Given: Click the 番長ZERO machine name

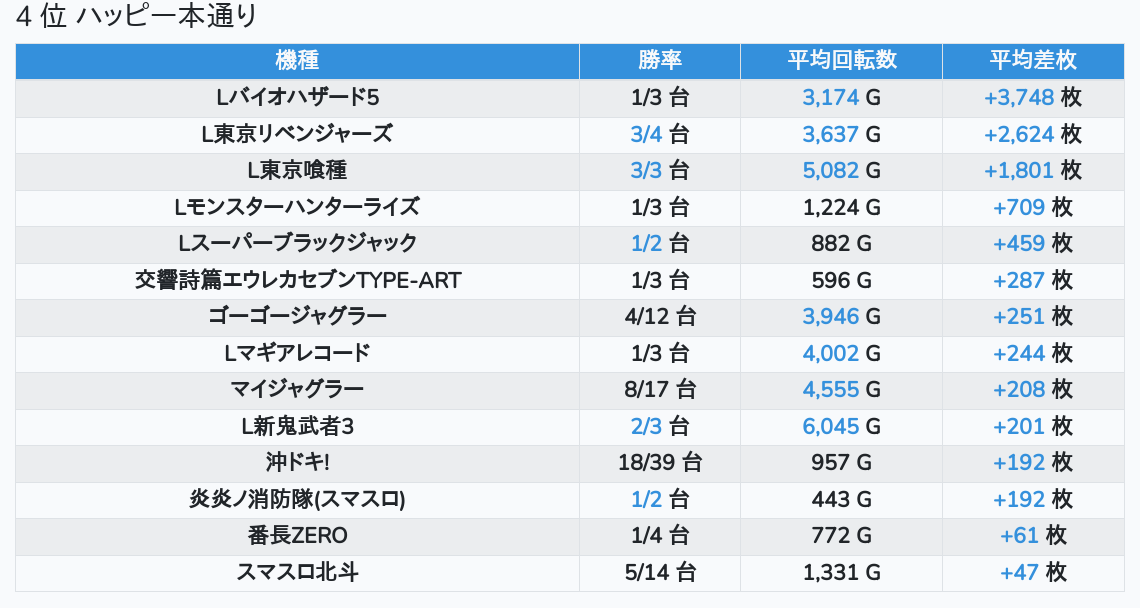Looking at the screenshot, I should click(297, 535).
